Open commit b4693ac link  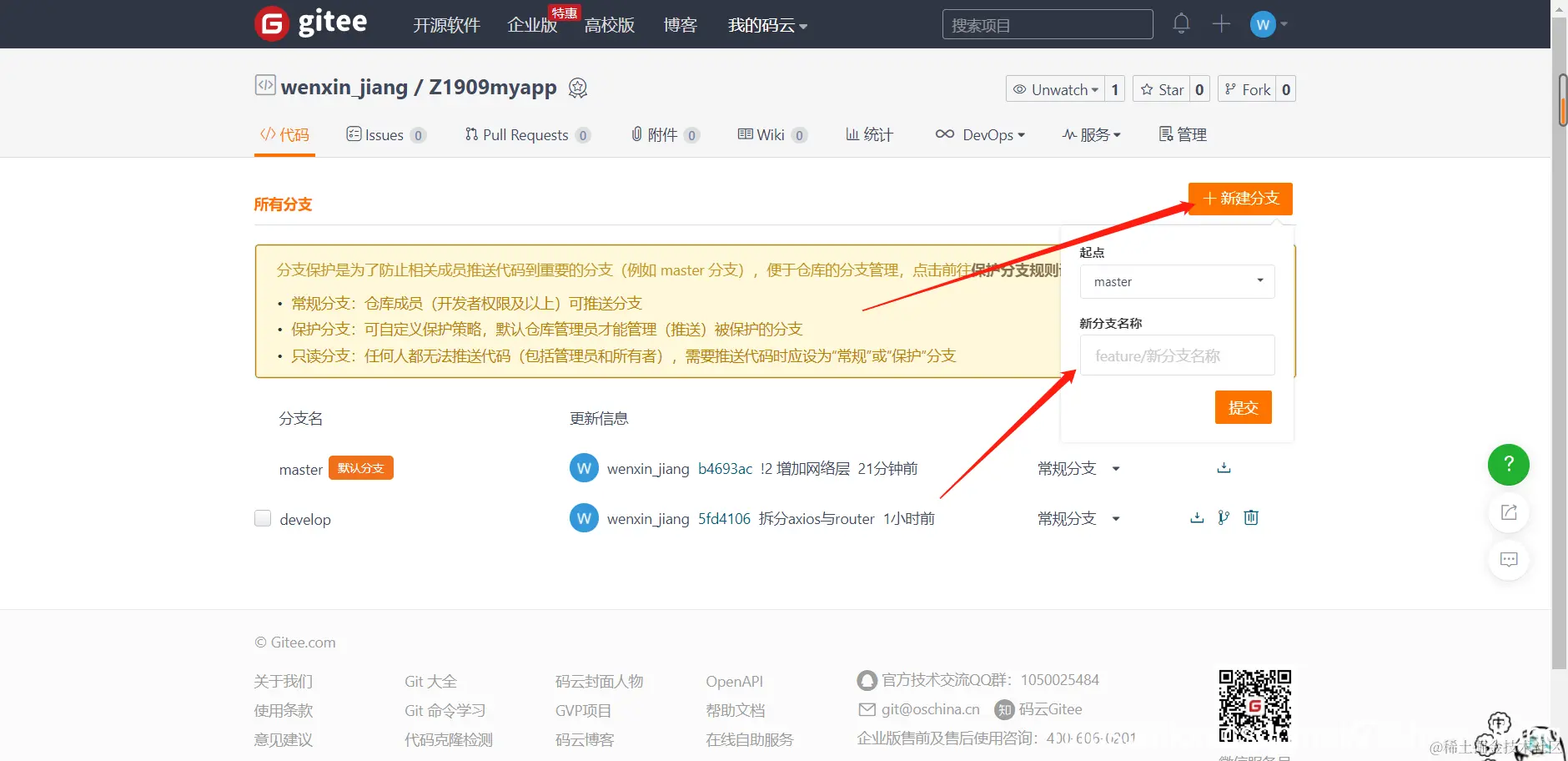click(725, 469)
